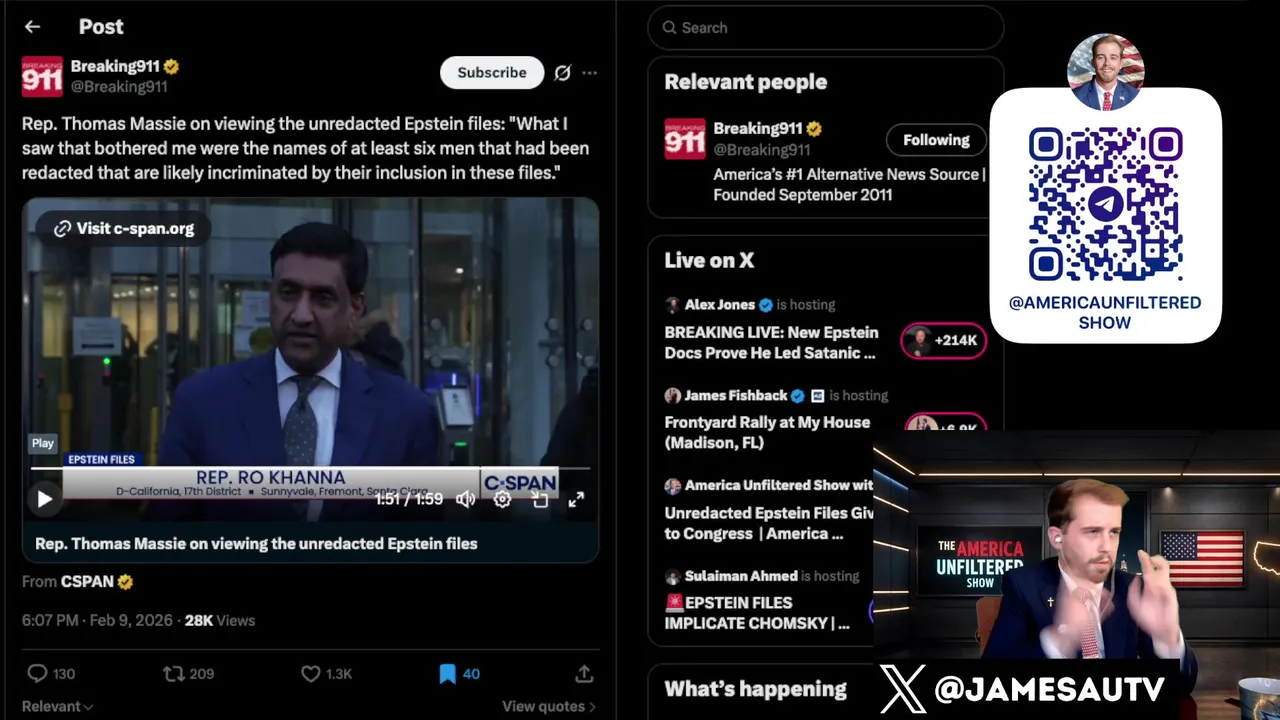The width and height of the screenshot is (1280, 720).
Task: Open video settings gear
Action: click(502, 499)
